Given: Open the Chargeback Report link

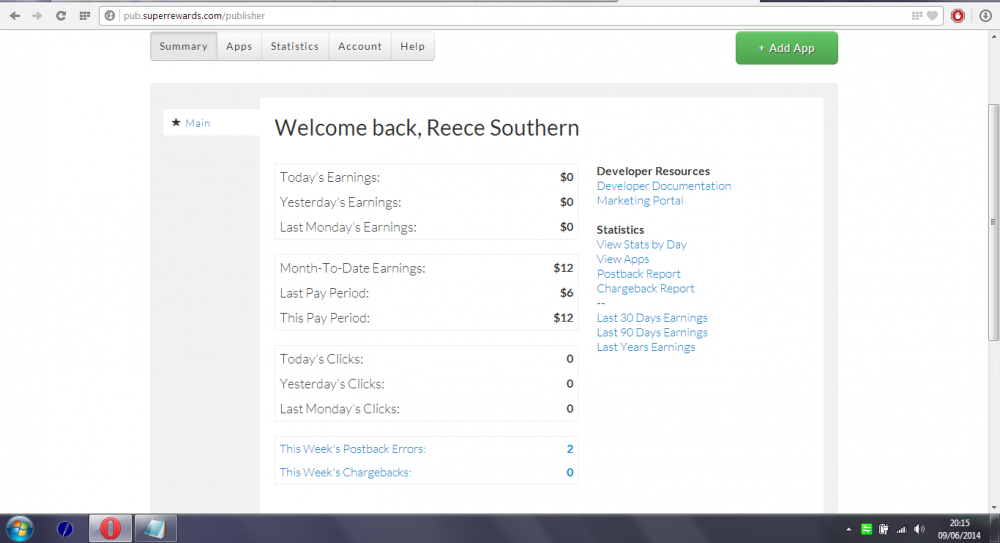Looking at the screenshot, I should coord(645,289).
